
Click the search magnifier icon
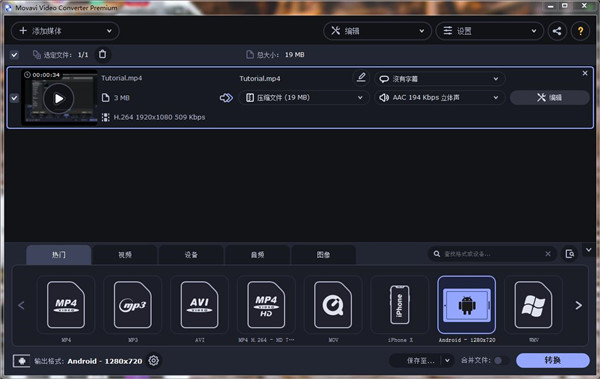(437, 254)
